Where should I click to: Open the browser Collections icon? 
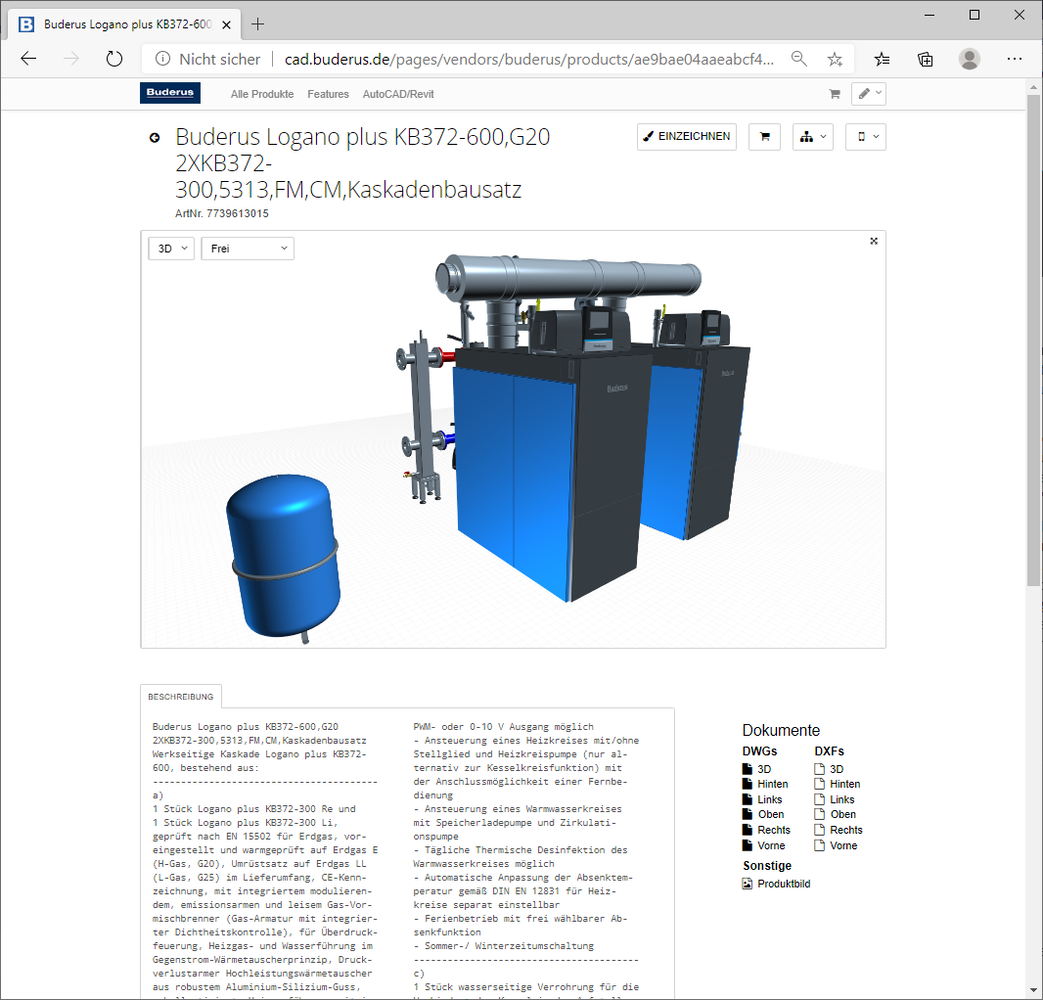(926, 59)
